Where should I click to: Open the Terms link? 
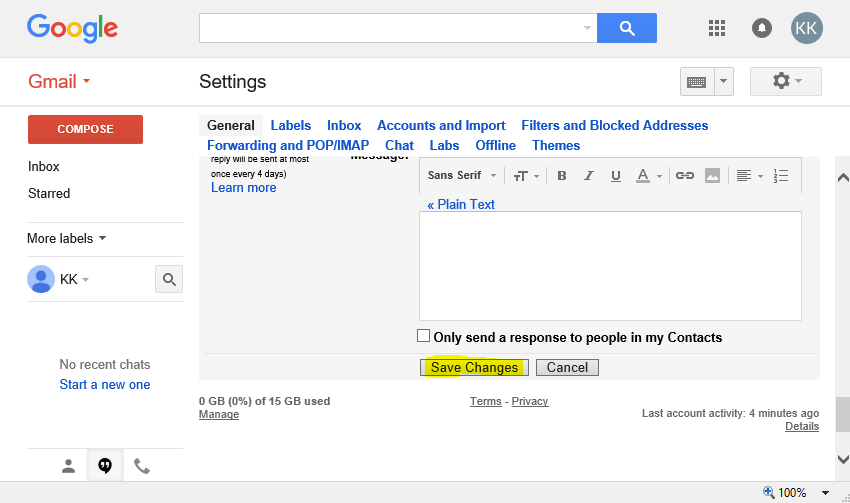486,401
